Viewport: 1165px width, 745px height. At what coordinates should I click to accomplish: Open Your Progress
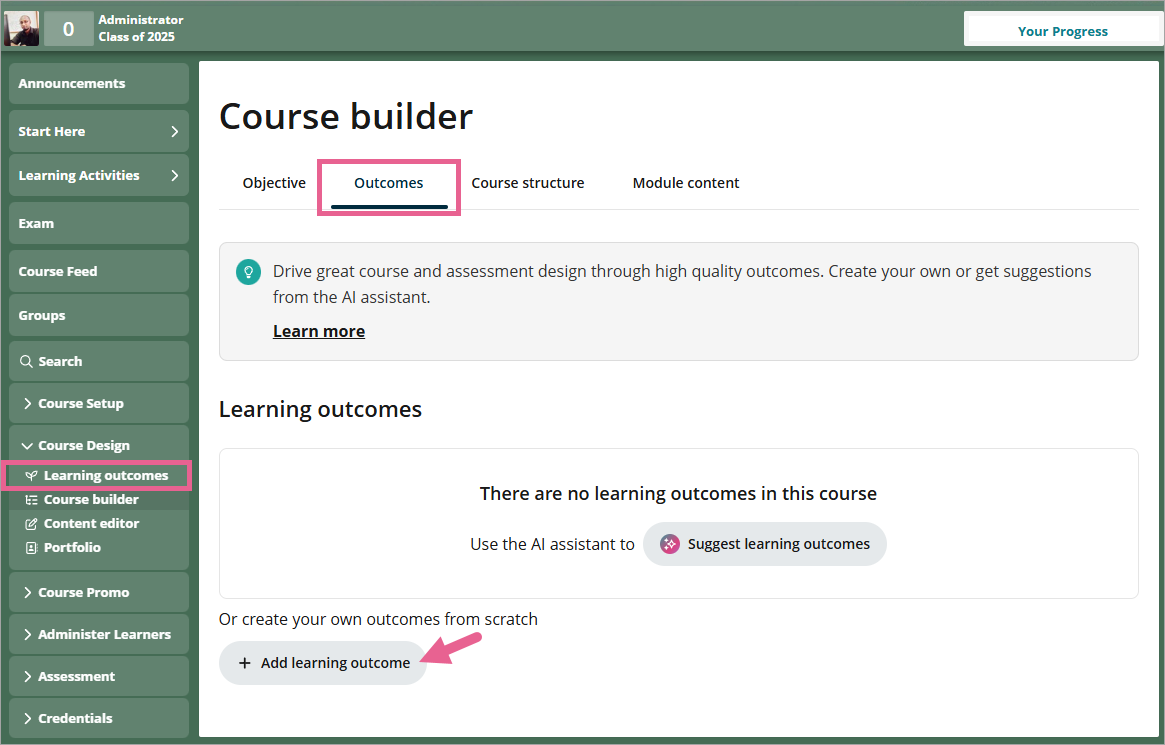pos(1062,30)
